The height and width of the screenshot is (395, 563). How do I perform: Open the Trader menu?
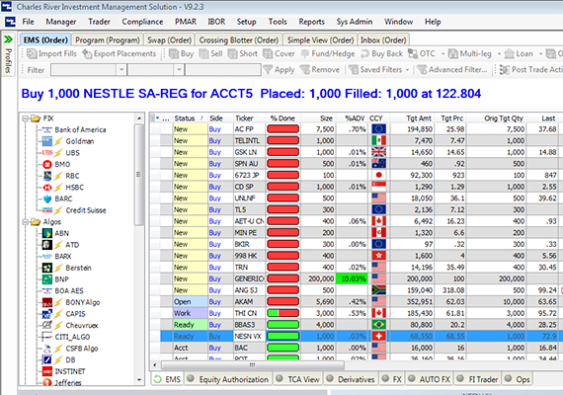99,22
